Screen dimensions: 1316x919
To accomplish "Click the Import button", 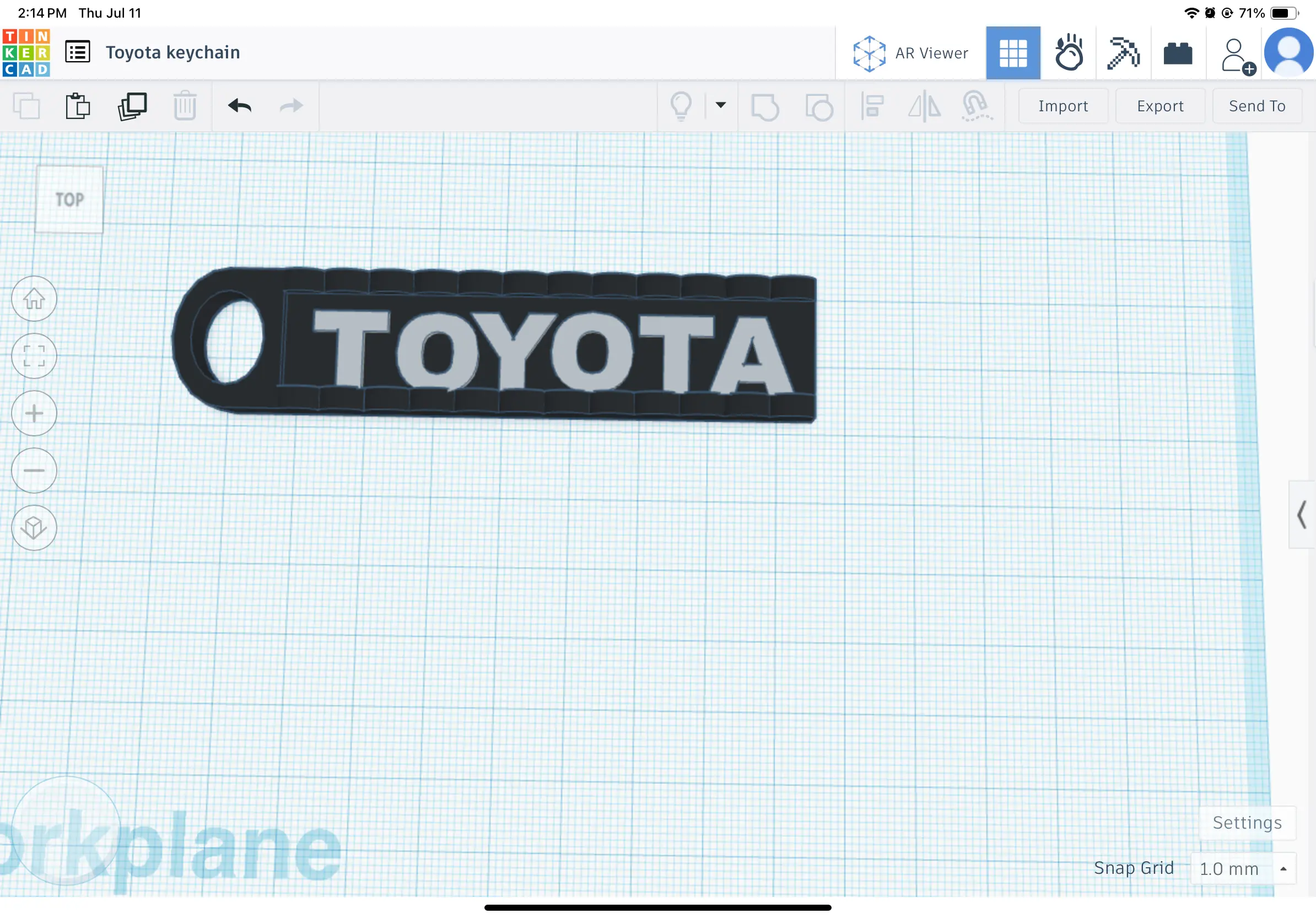I will click(x=1062, y=106).
